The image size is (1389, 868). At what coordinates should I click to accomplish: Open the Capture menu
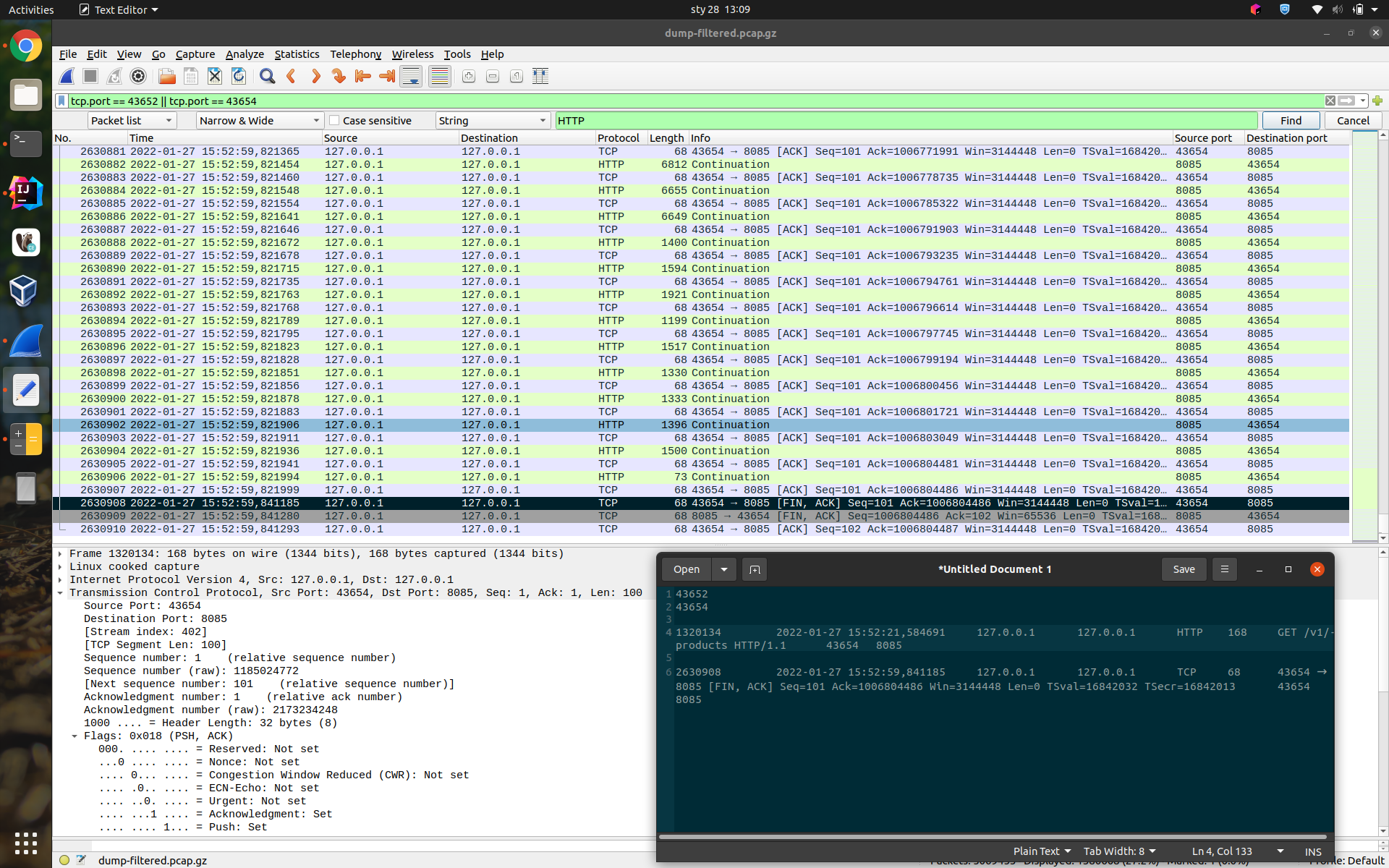click(195, 54)
